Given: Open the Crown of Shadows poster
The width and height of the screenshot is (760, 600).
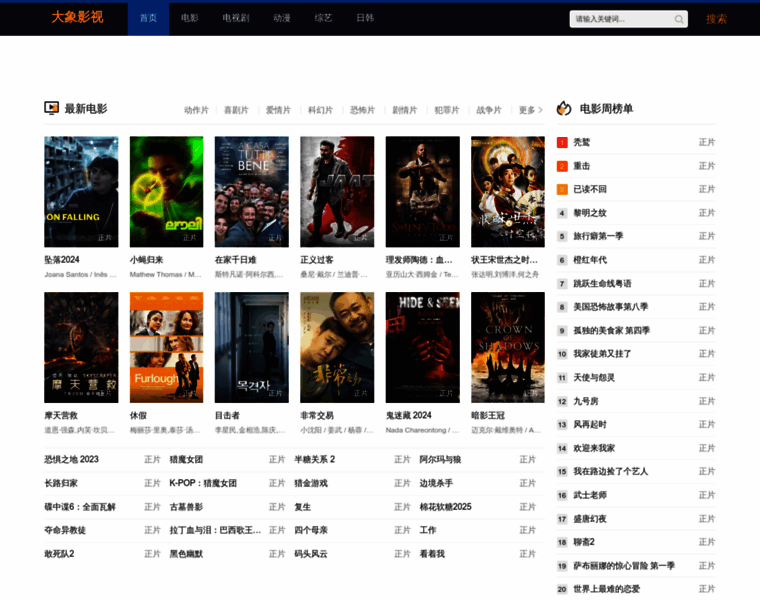Looking at the screenshot, I should point(508,347).
